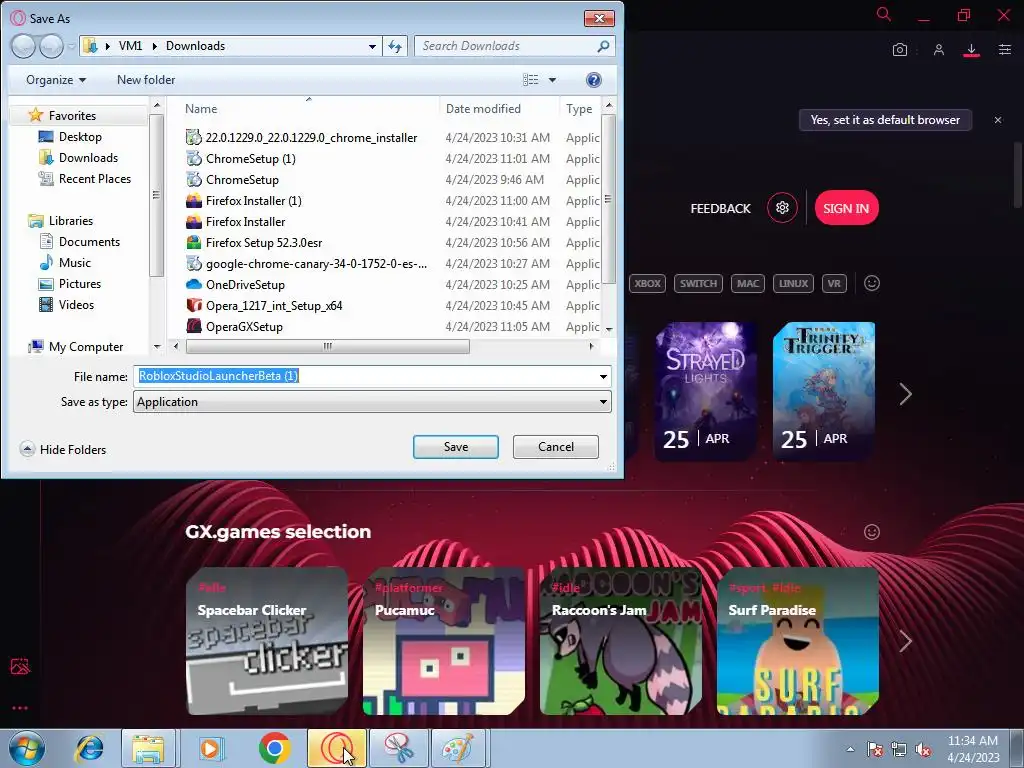Click the refresh button by address bar

pos(395,46)
